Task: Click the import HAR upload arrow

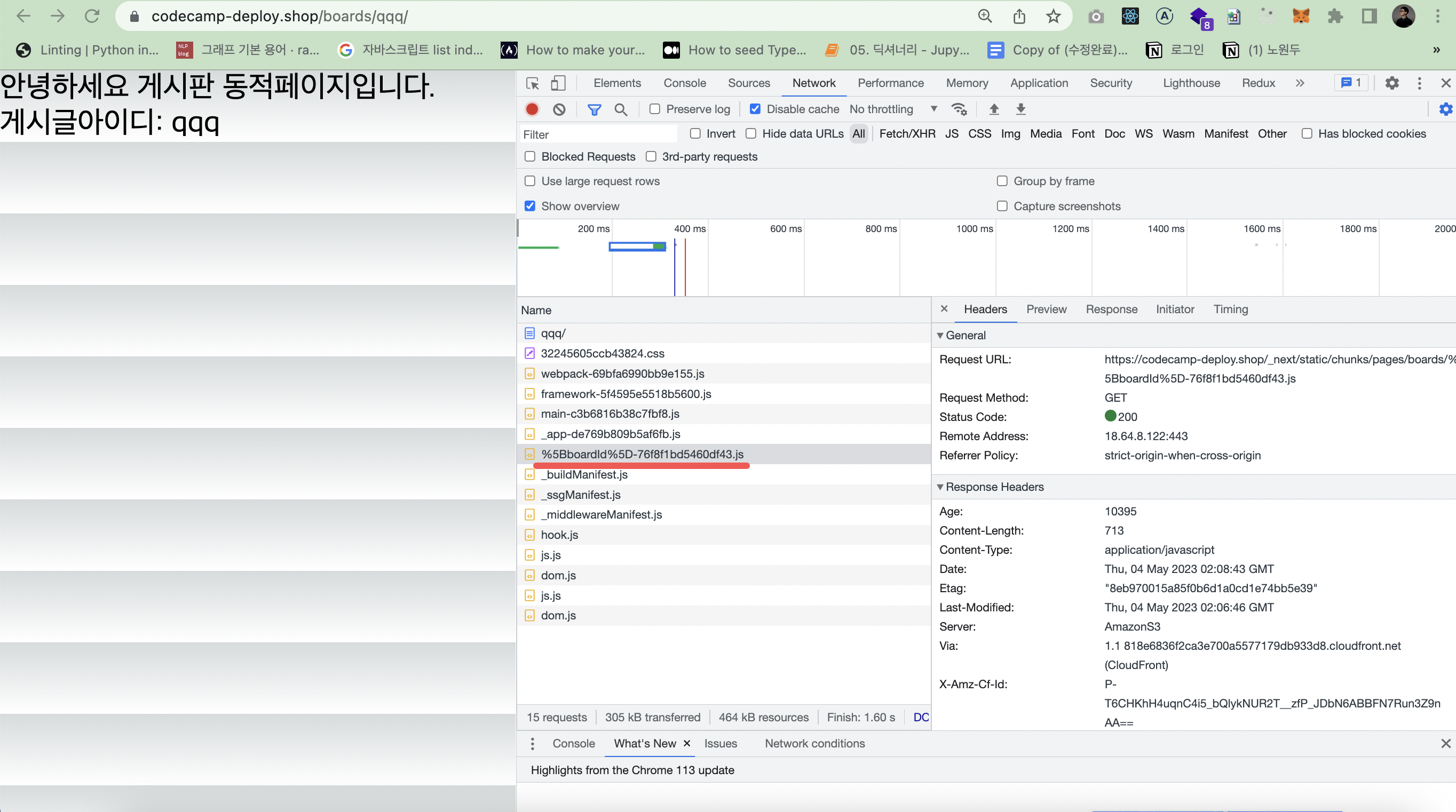Action: (994, 109)
